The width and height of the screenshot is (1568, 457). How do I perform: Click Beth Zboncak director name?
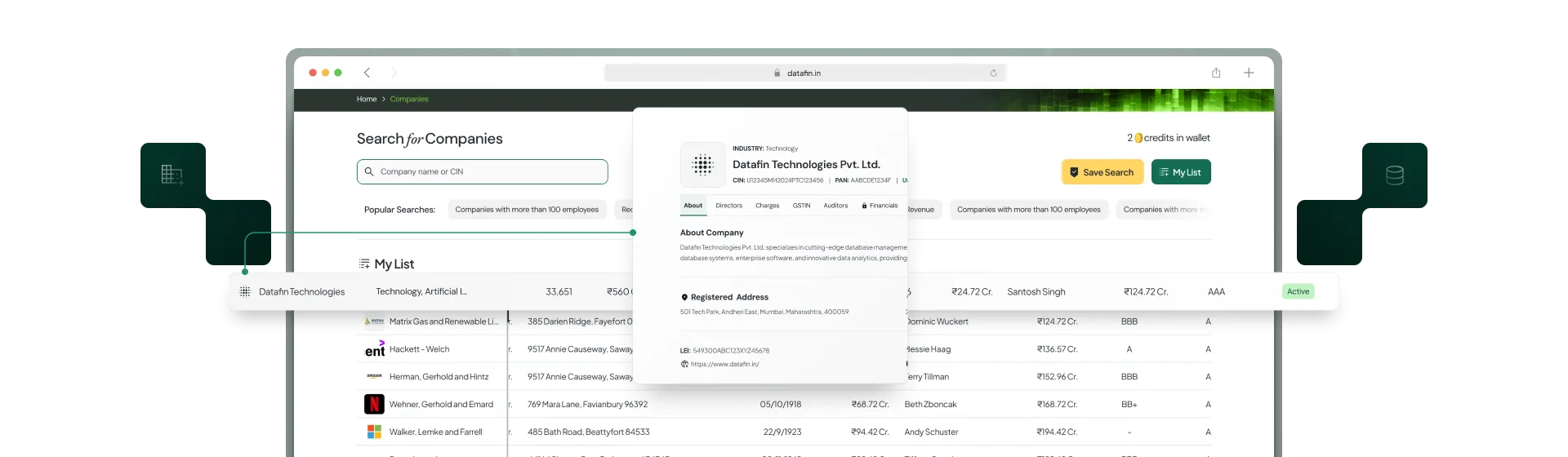(930, 405)
